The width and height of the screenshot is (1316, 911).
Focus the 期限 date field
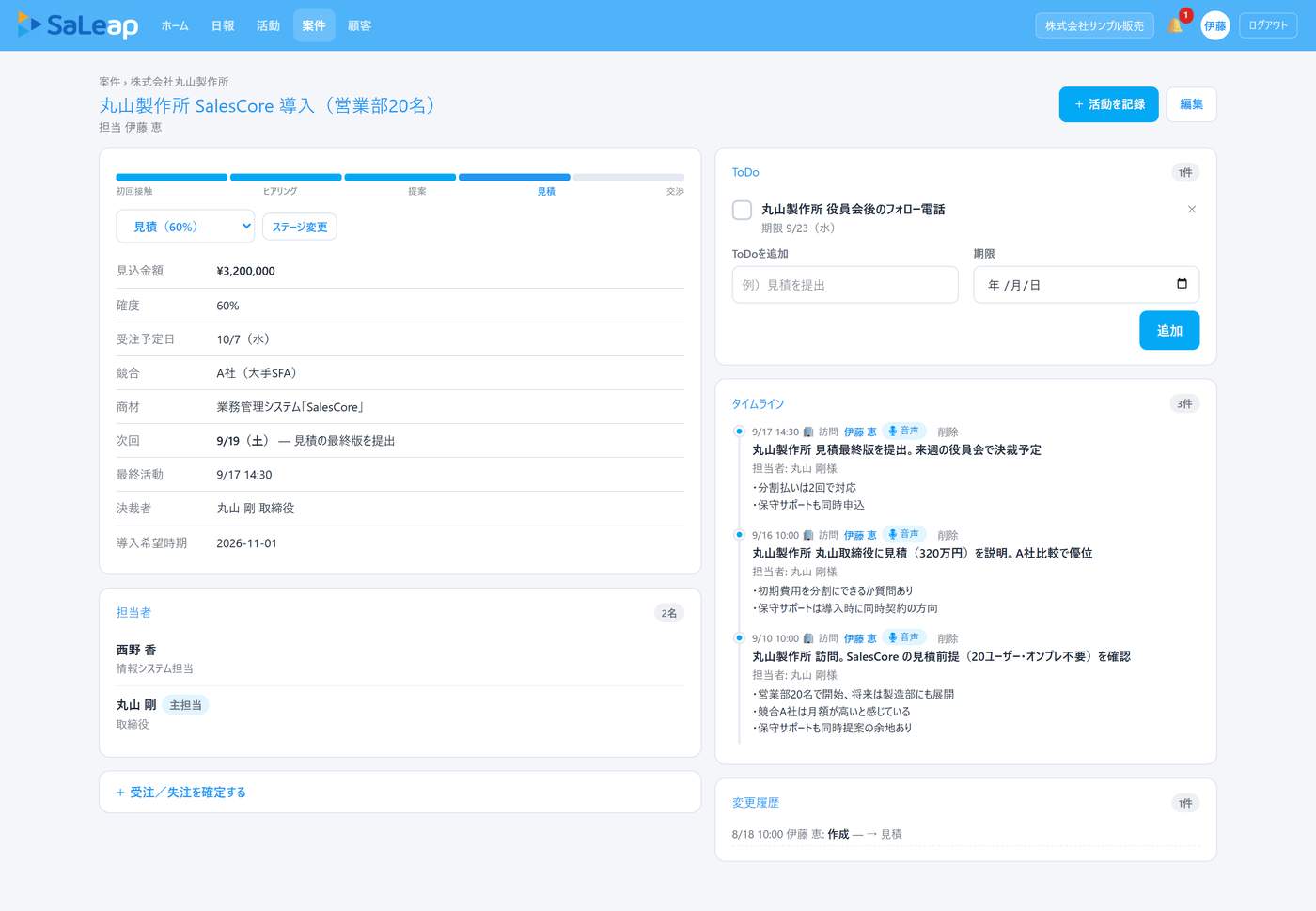click(x=1086, y=285)
